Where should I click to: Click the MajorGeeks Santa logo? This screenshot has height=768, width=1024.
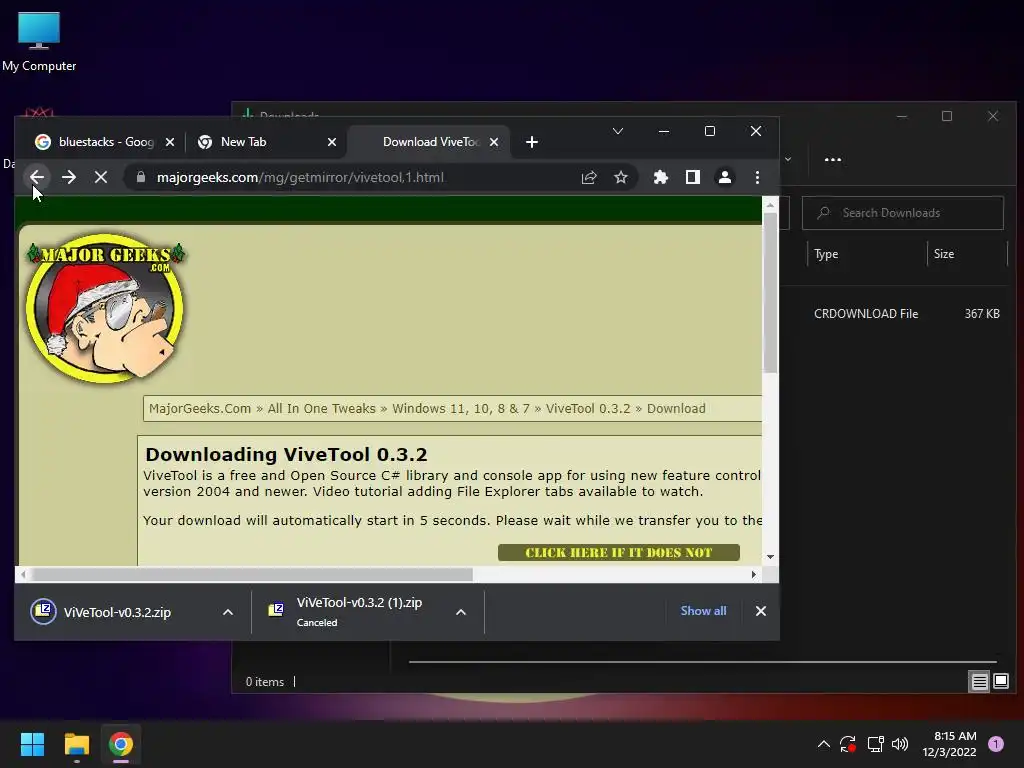pos(104,308)
